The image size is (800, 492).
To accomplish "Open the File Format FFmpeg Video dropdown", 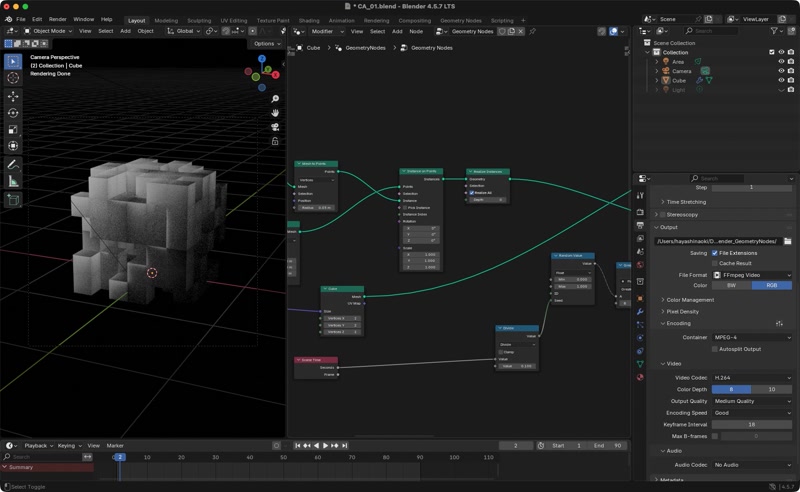I will coord(751,275).
